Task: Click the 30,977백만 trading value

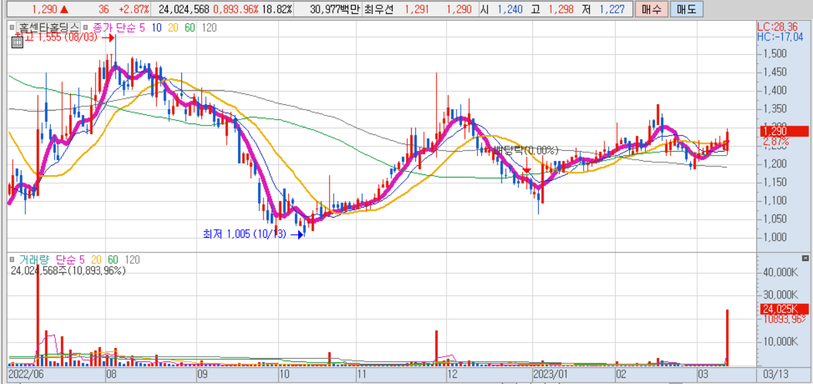Action: [334, 9]
